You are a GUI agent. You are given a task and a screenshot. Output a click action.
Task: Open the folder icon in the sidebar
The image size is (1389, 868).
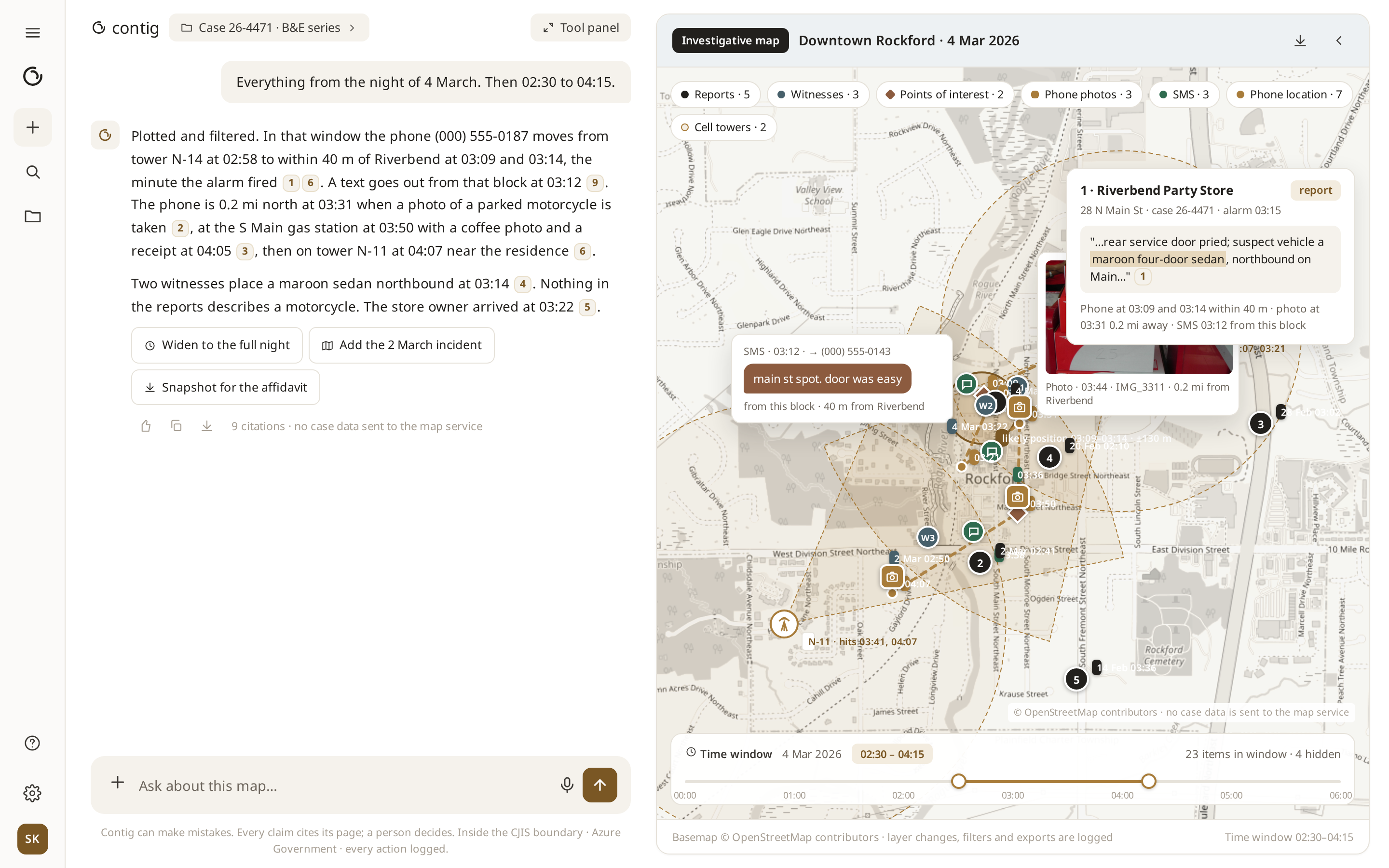(33, 217)
